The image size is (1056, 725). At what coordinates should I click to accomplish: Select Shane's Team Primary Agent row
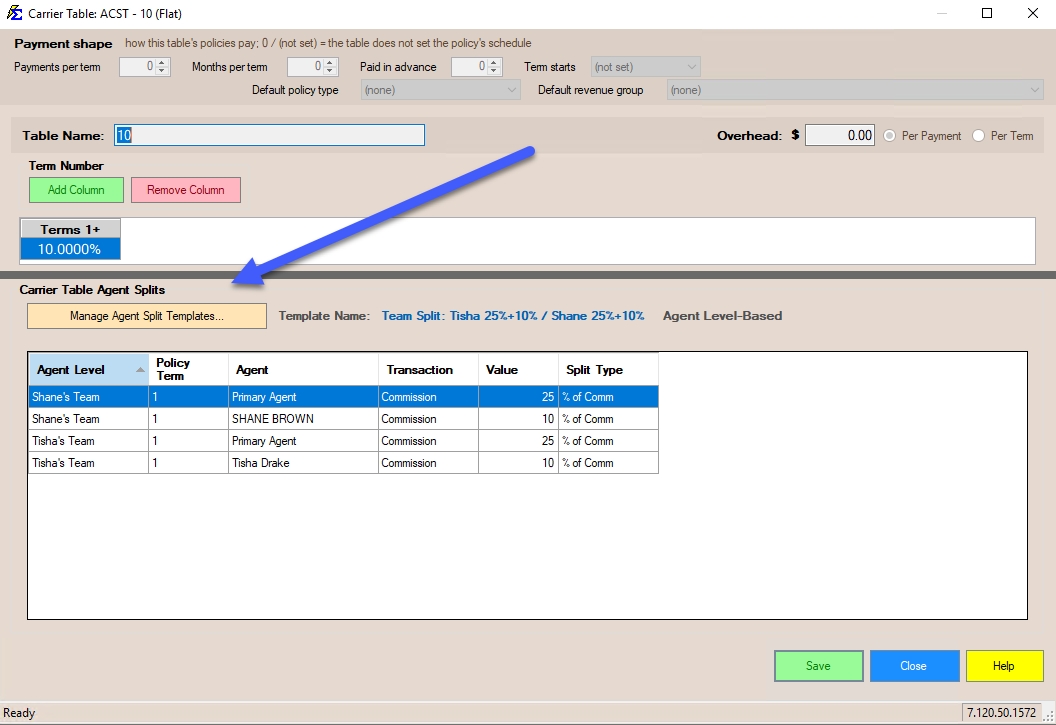pyautogui.click(x=343, y=396)
